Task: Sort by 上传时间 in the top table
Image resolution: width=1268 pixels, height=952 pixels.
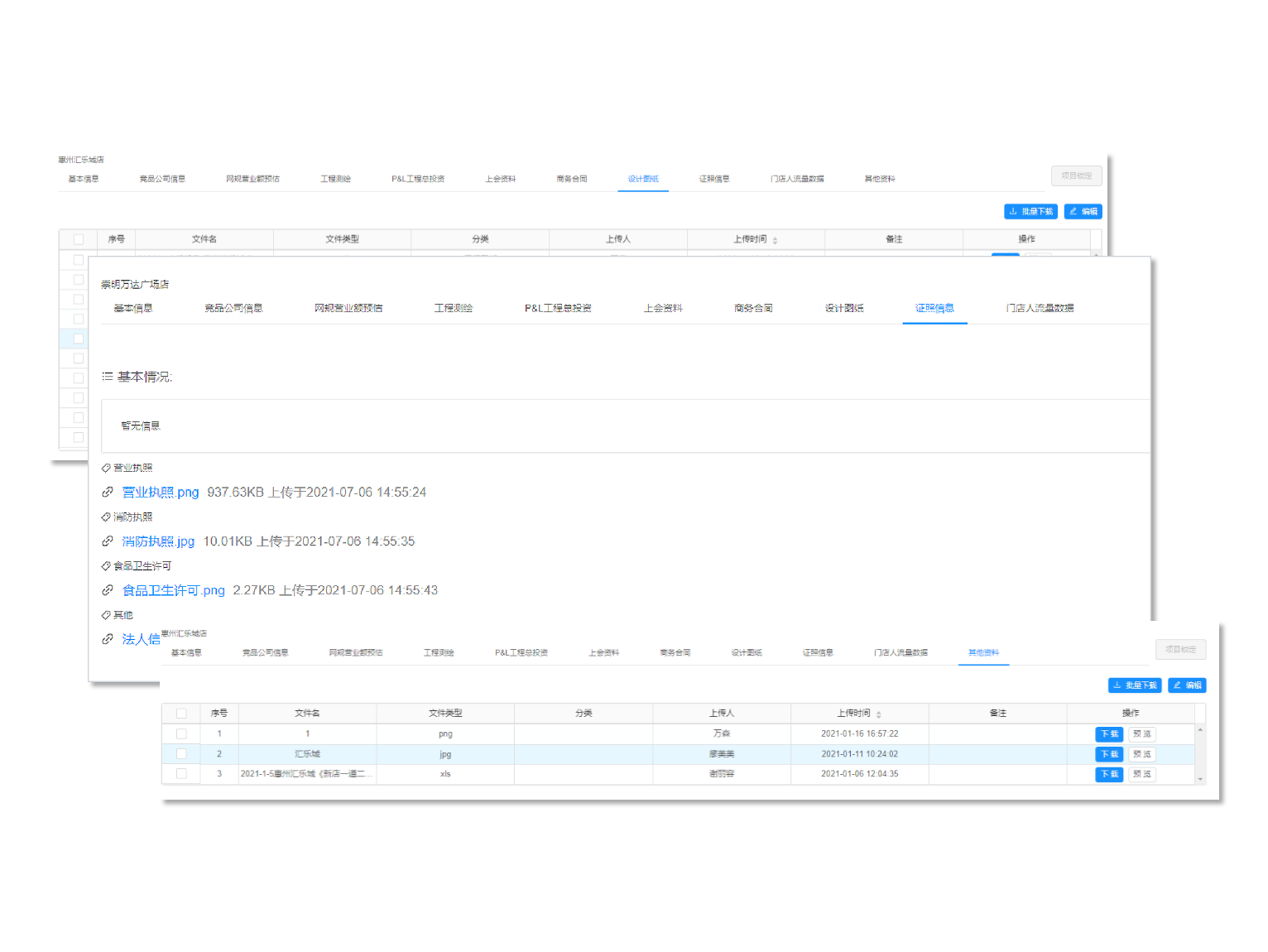Action: [775, 240]
